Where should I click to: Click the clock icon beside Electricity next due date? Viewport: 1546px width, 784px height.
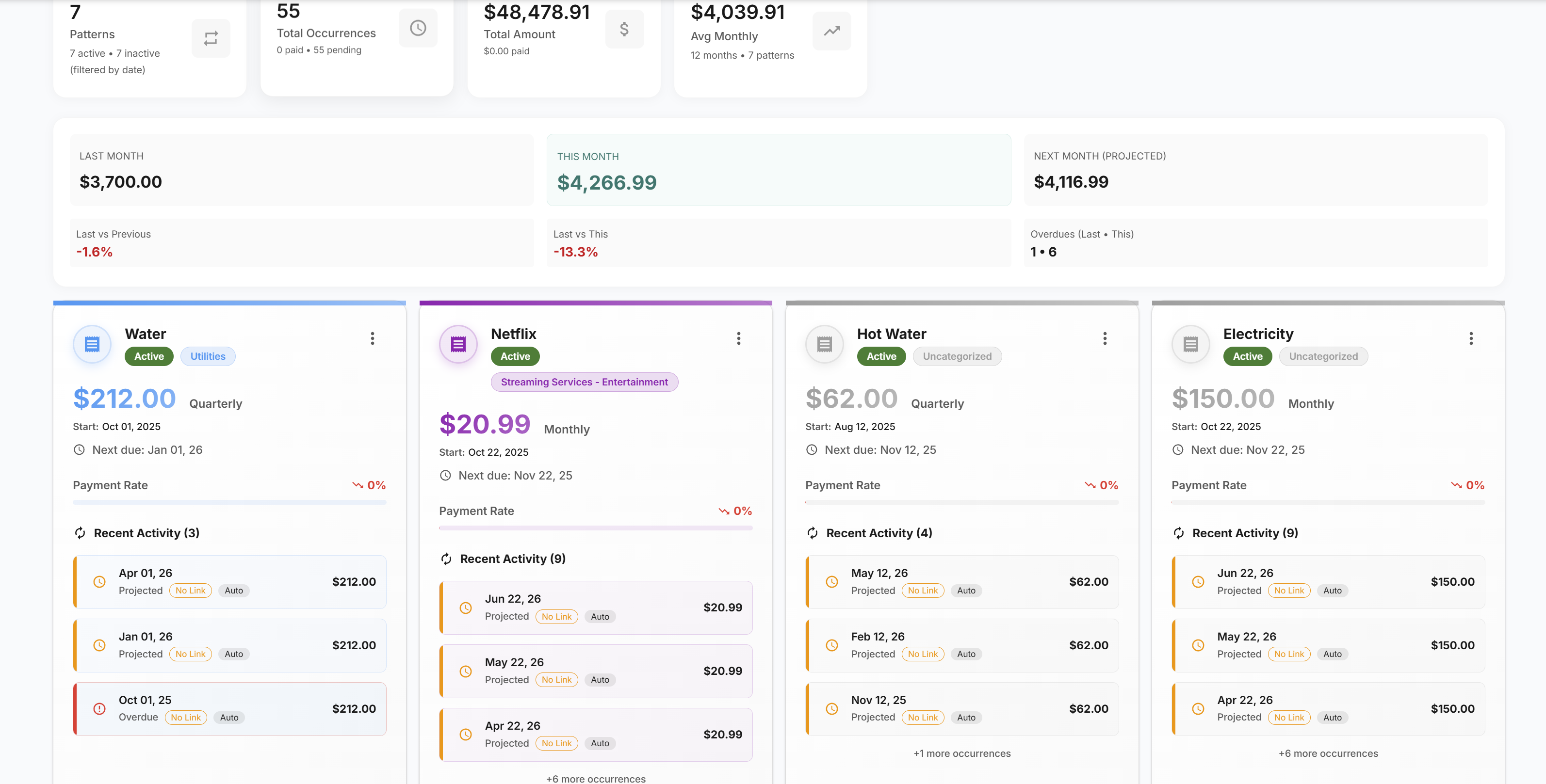pyautogui.click(x=1179, y=449)
